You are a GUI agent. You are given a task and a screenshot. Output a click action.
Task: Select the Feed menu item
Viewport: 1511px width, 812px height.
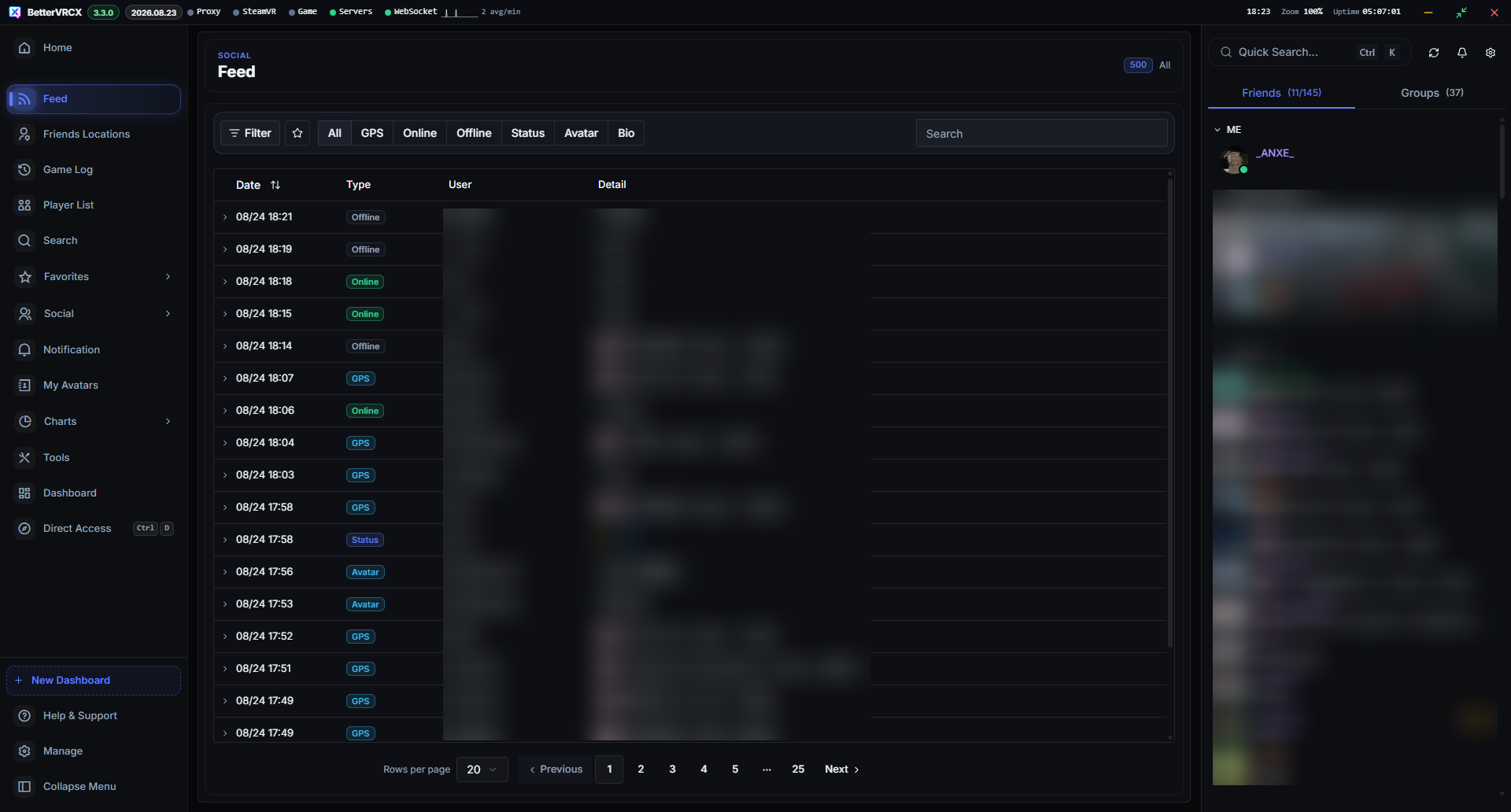click(x=94, y=99)
